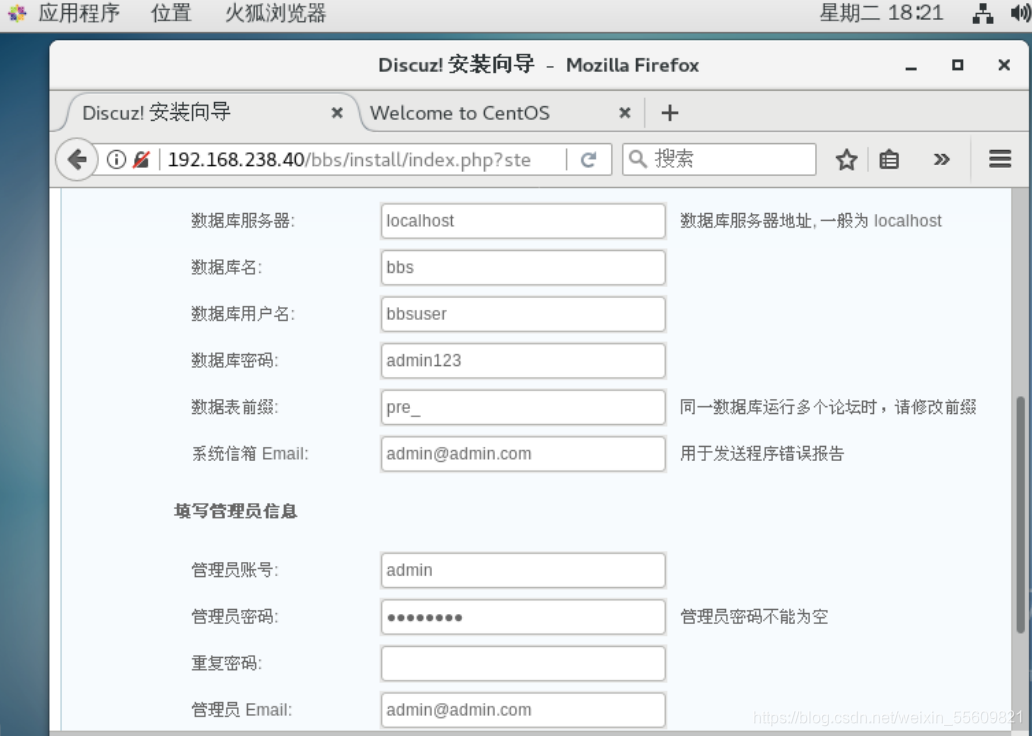Select the Discuz! 安装向导 tab
Image resolution: width=1032 pixels, height=736 pixels.
coord(157,113)
